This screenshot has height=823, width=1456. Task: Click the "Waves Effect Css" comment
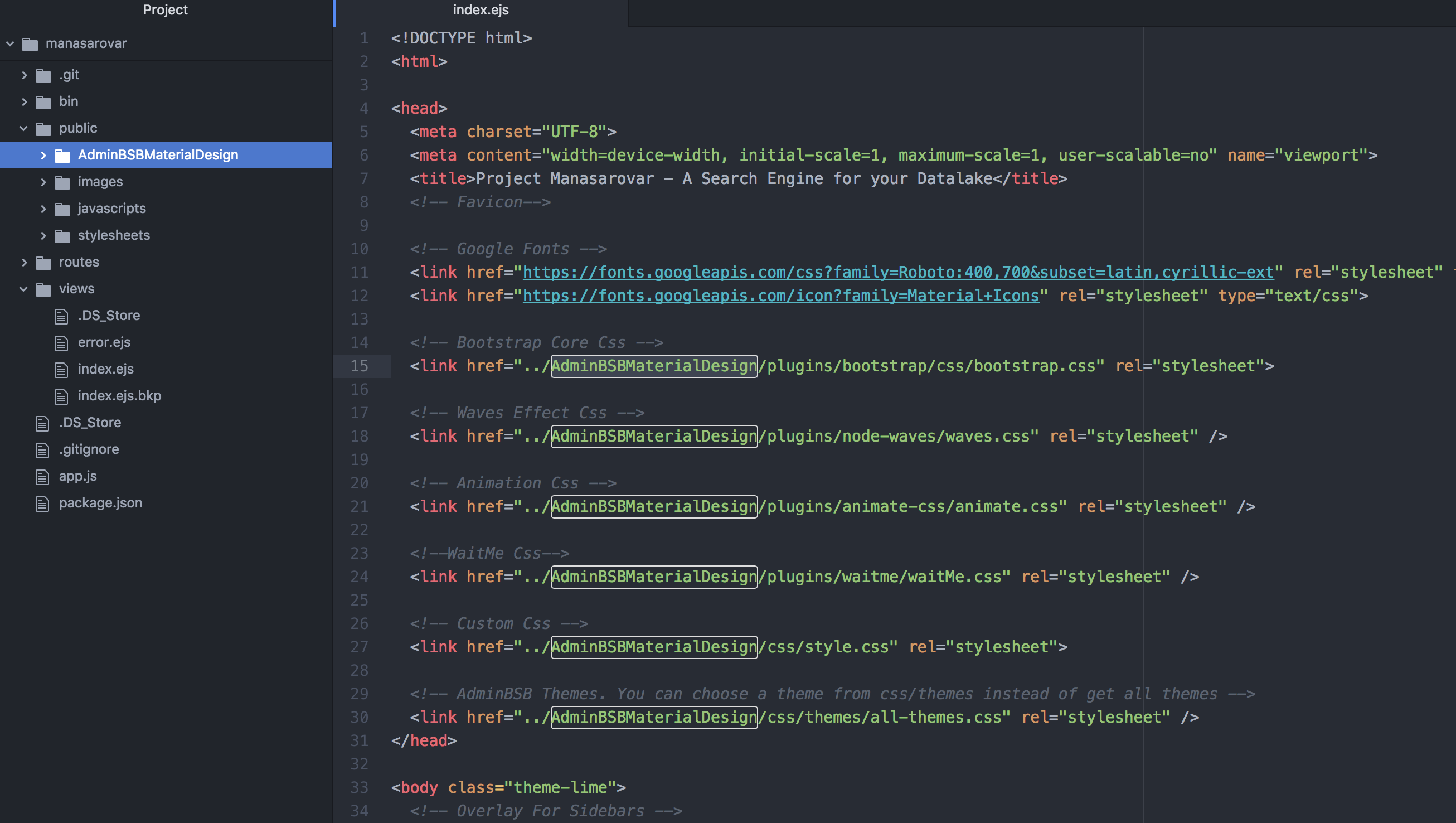coord(527,413)
